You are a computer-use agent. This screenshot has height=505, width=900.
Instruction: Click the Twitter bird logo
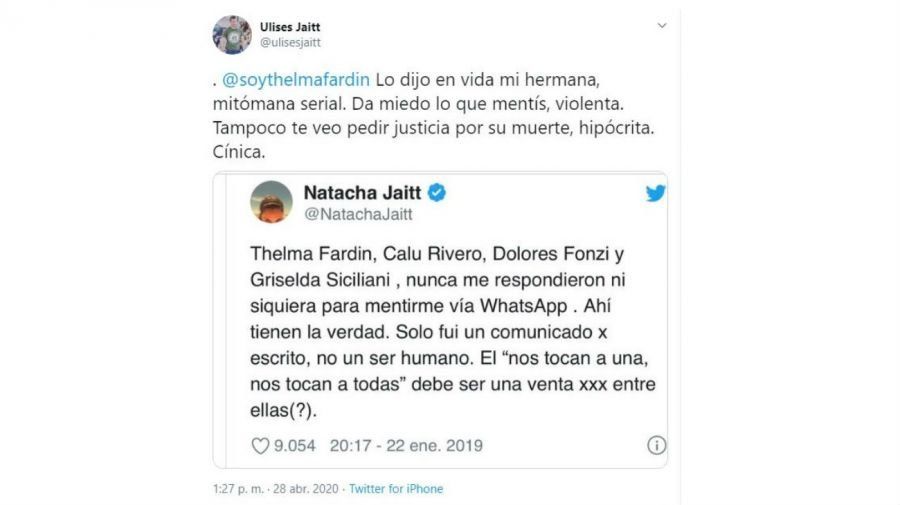point(655,193)
